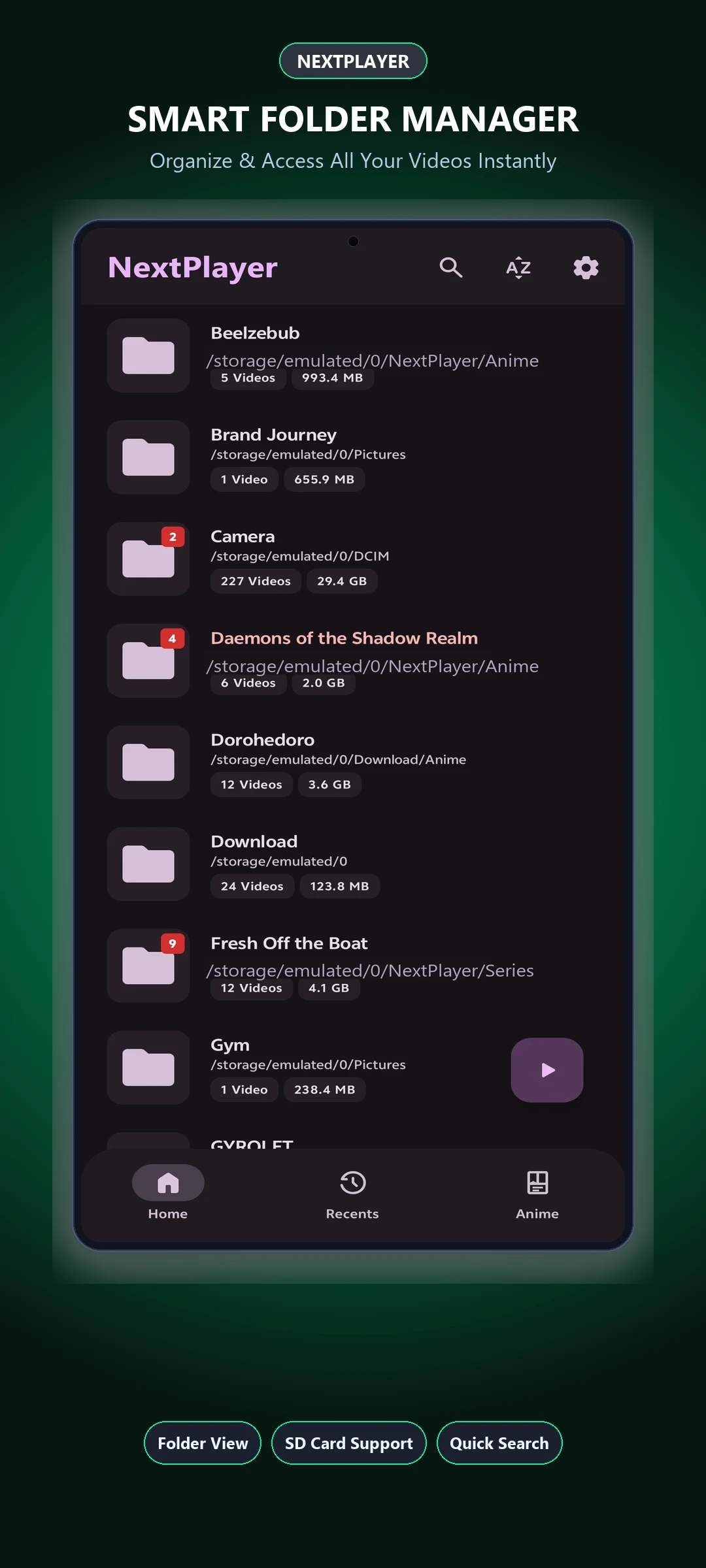Click the red badge 2 on Camera folder

pyautogui.click(x=173, y=537)
